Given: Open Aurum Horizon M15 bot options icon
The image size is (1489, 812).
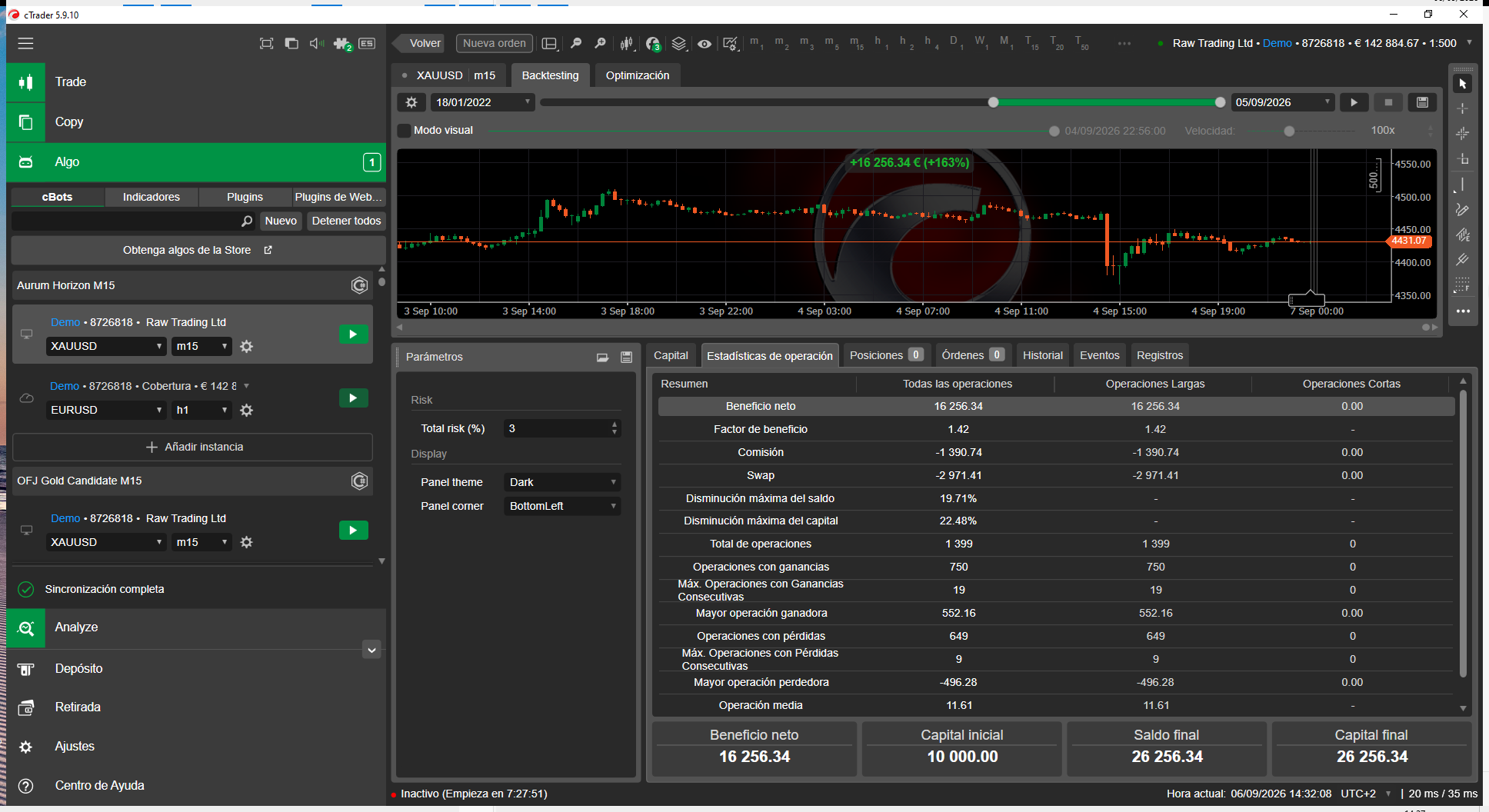Looking at the screenshot, I should [x=359, y=285].
